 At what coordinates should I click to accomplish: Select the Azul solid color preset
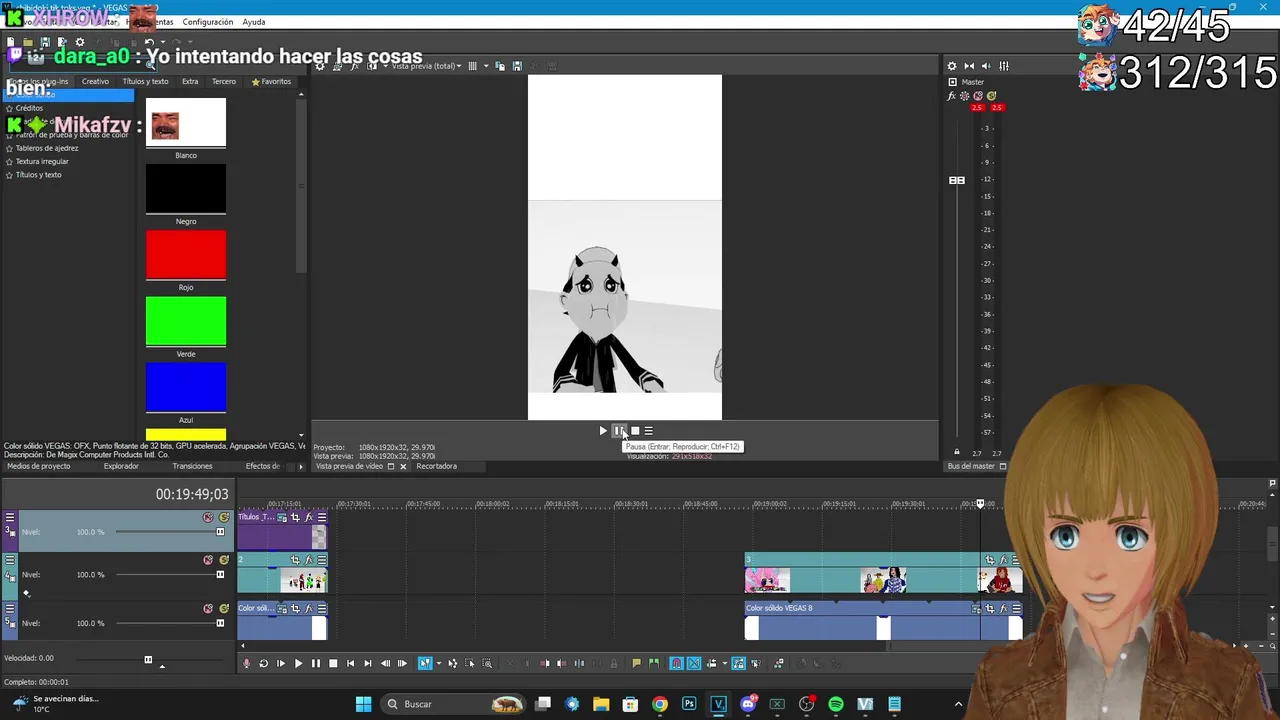coord(186,387)
